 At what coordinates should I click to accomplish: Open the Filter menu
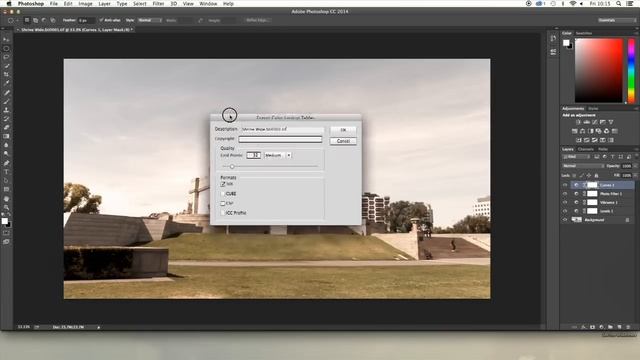(x=158, y=4)
